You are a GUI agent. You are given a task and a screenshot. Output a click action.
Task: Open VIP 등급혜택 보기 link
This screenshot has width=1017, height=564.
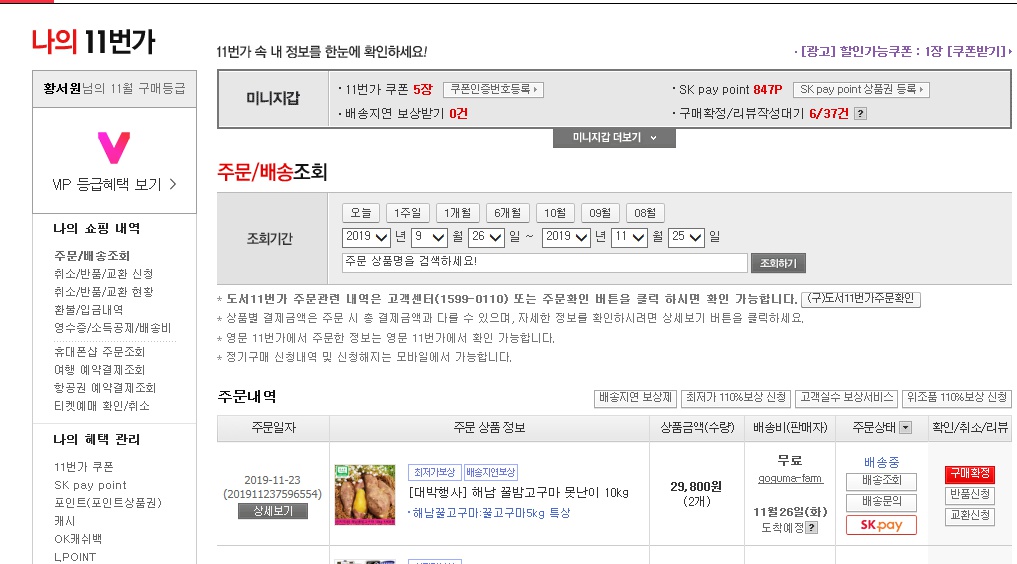[114, 185]
